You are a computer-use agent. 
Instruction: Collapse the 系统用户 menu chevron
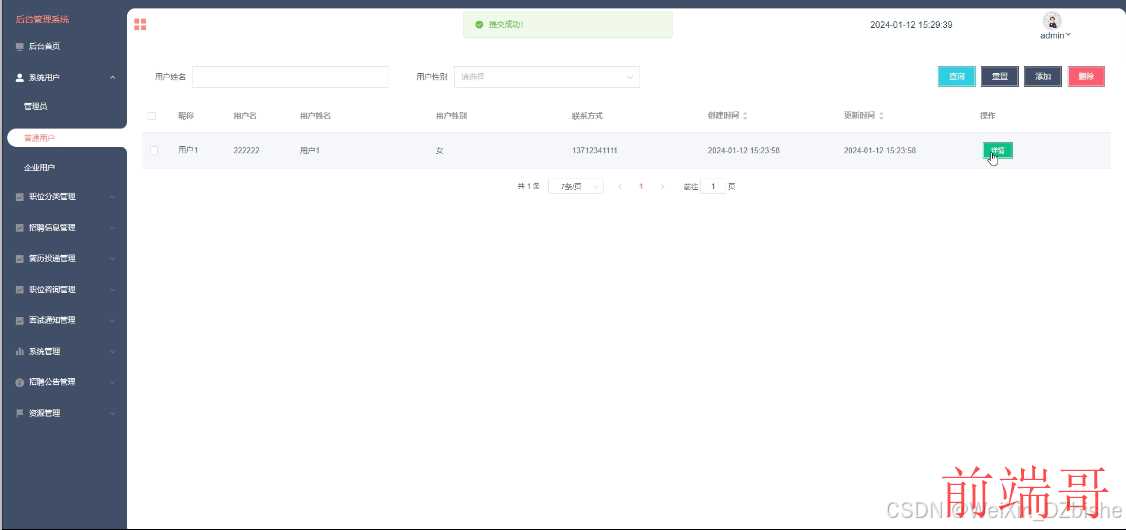point(113,78)
